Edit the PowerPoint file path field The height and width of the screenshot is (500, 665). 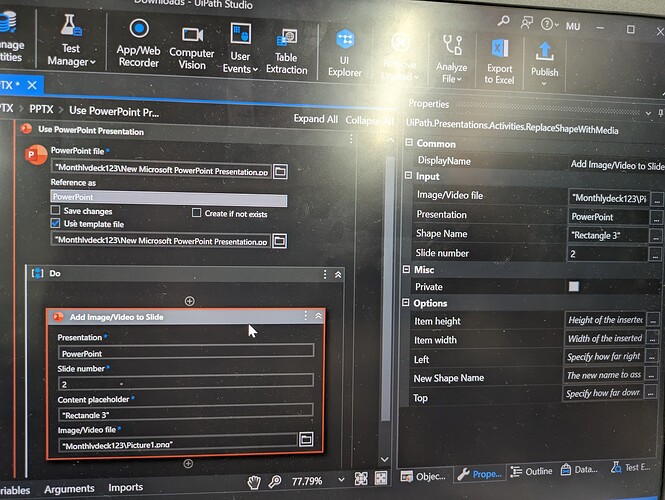click(x=161, y=170)
